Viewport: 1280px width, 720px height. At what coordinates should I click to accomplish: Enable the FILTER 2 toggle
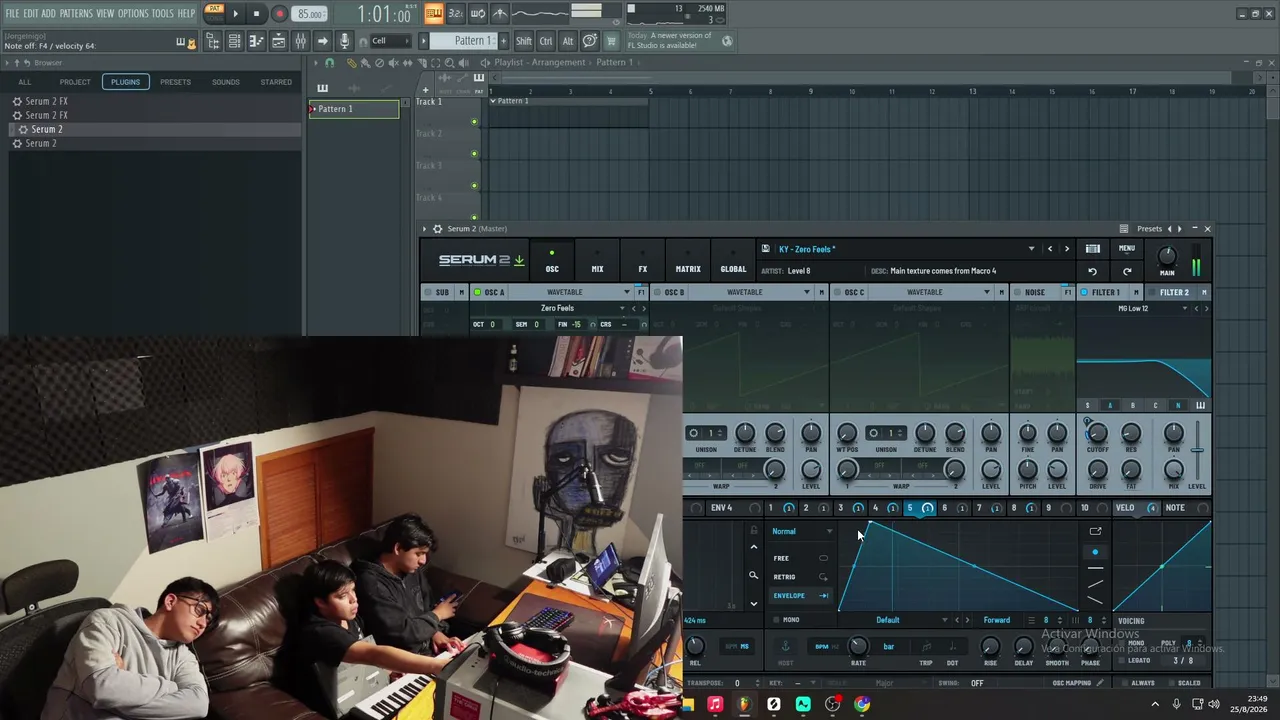pyautogui.click(x=1152, y=292)
